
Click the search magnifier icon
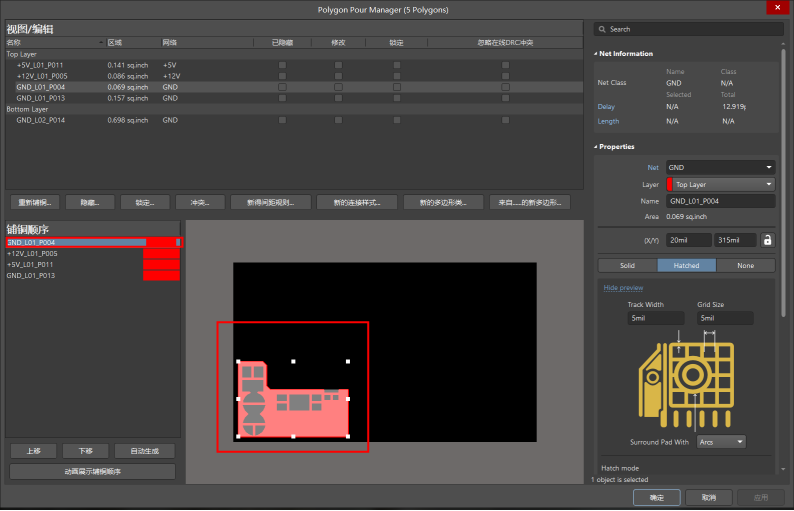601,29
